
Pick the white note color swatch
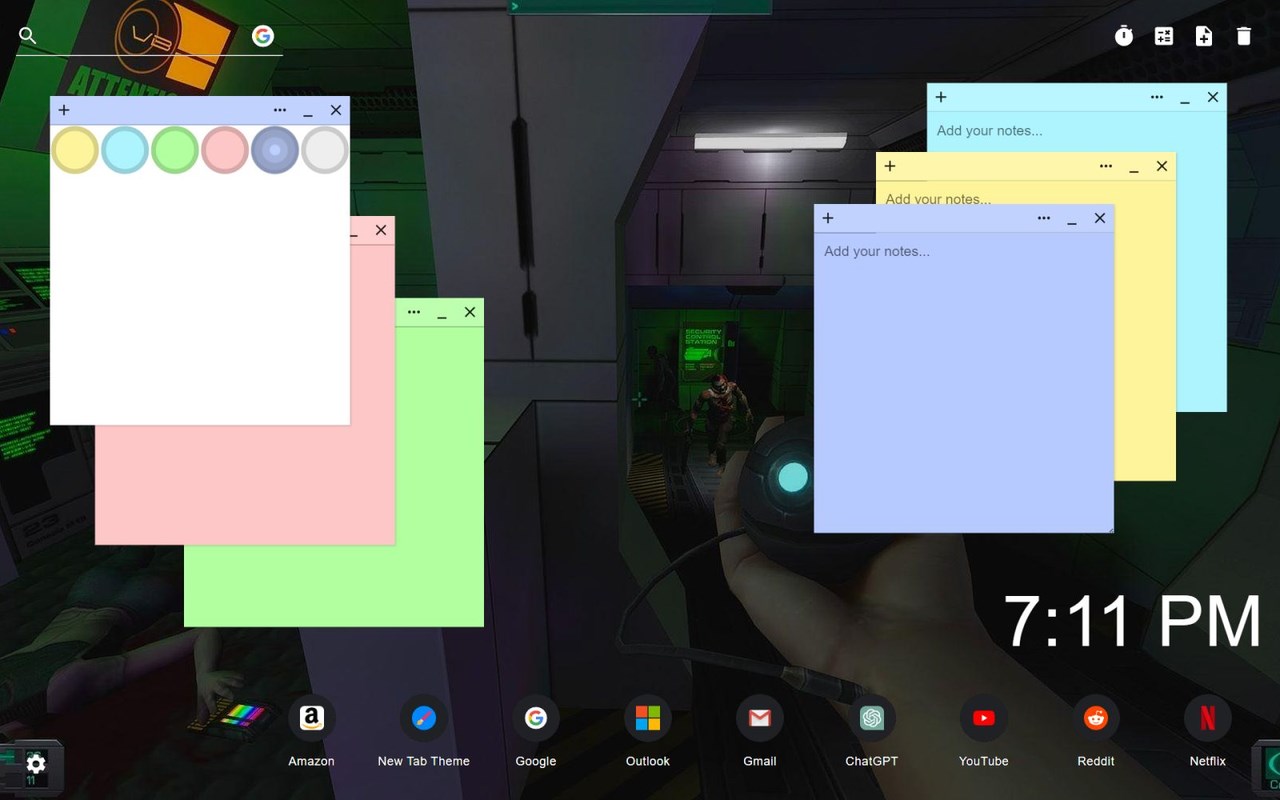(325, 150)
